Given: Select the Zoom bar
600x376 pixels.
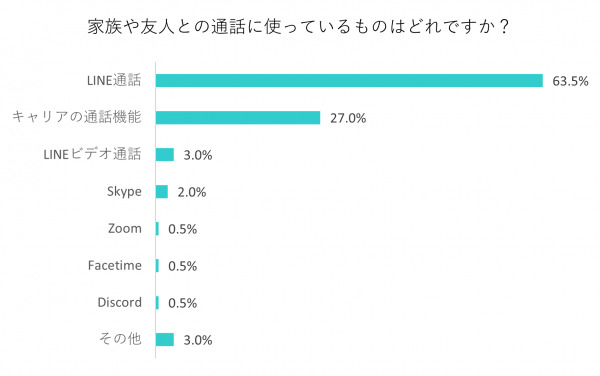Looking at the screenshot, I should [x=157, y=229].
